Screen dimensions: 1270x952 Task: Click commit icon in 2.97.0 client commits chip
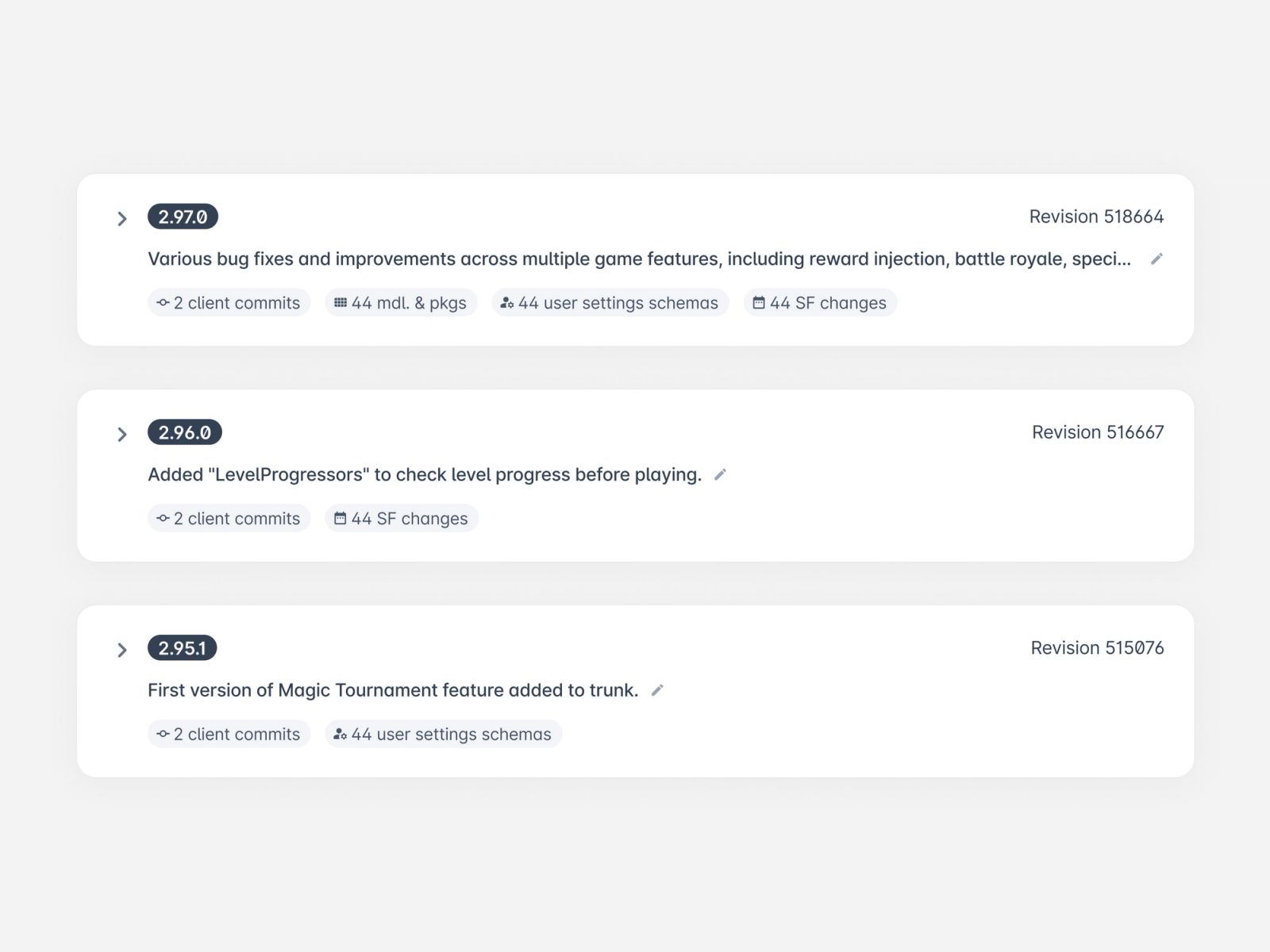click(x=163, y=302)
